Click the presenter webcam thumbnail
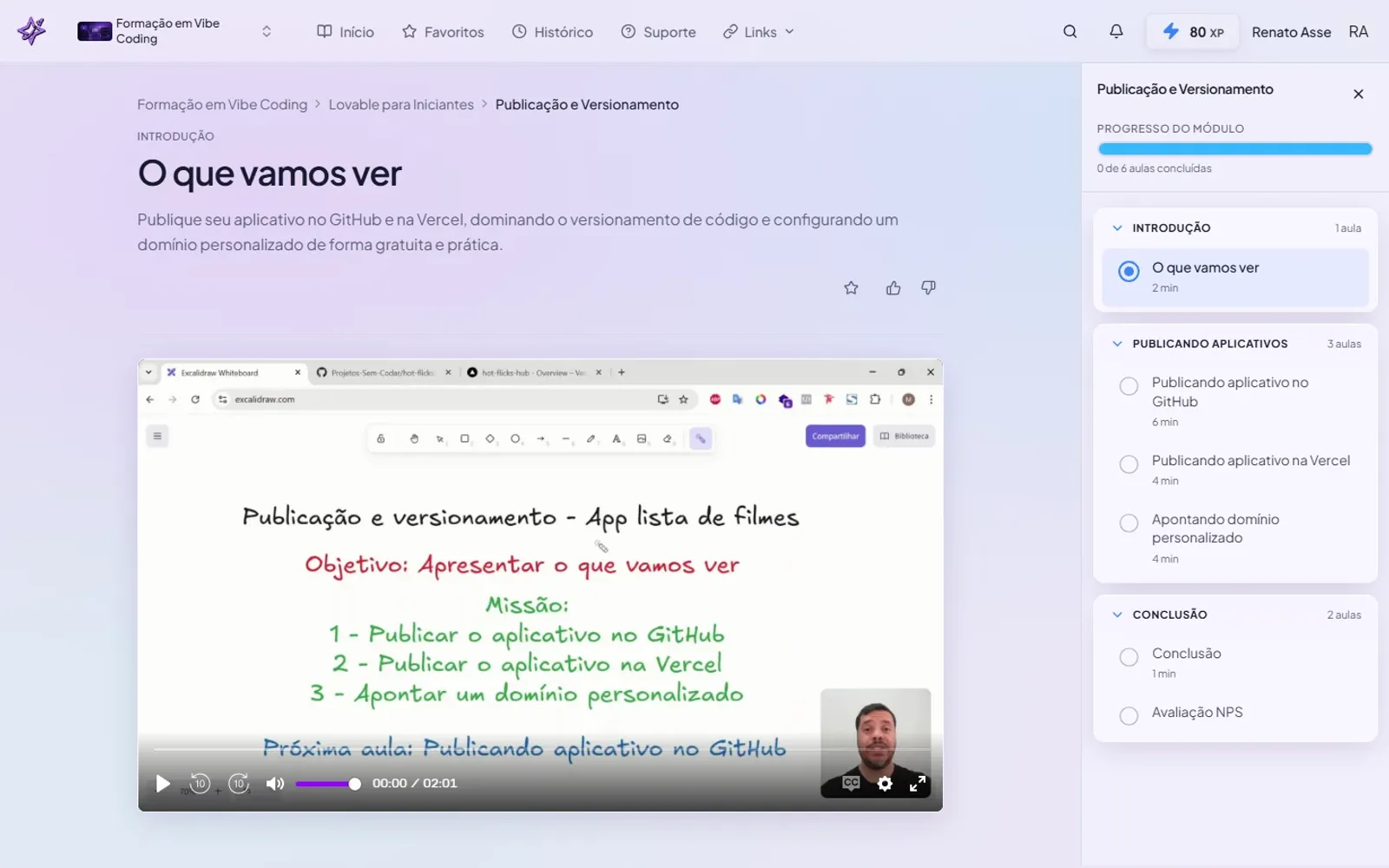Image resolution: width=1389 pixels, height=868 pixels. (x=875, y=743)
